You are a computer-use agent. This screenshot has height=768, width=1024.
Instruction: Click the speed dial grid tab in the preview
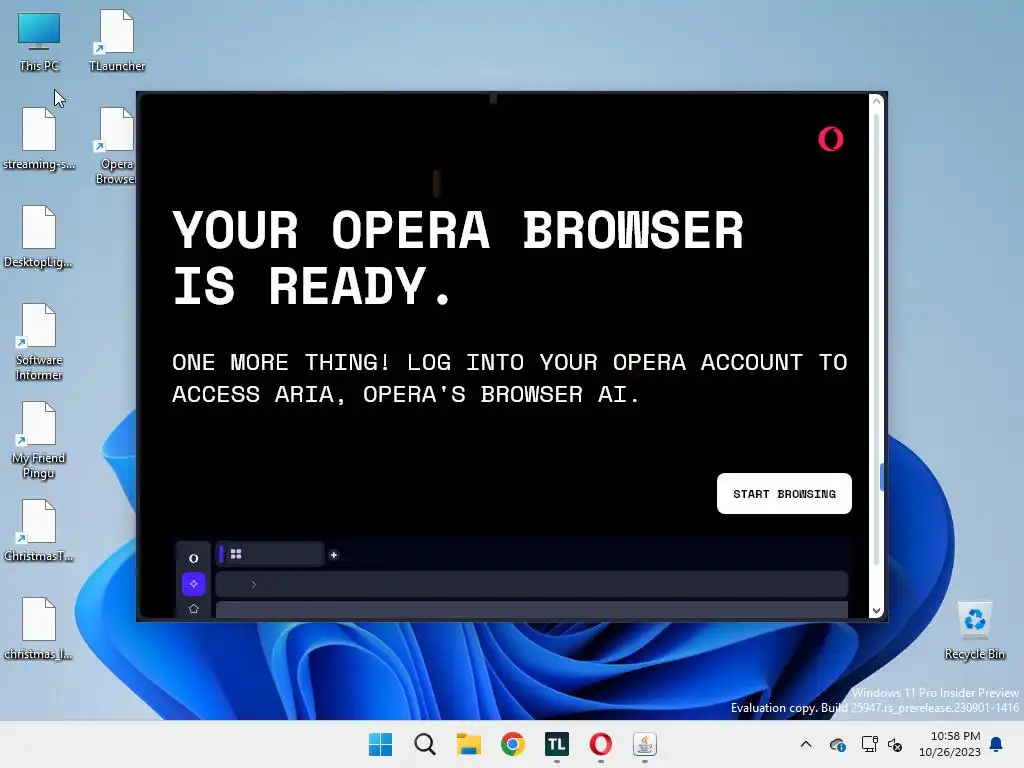pos(270,554)
